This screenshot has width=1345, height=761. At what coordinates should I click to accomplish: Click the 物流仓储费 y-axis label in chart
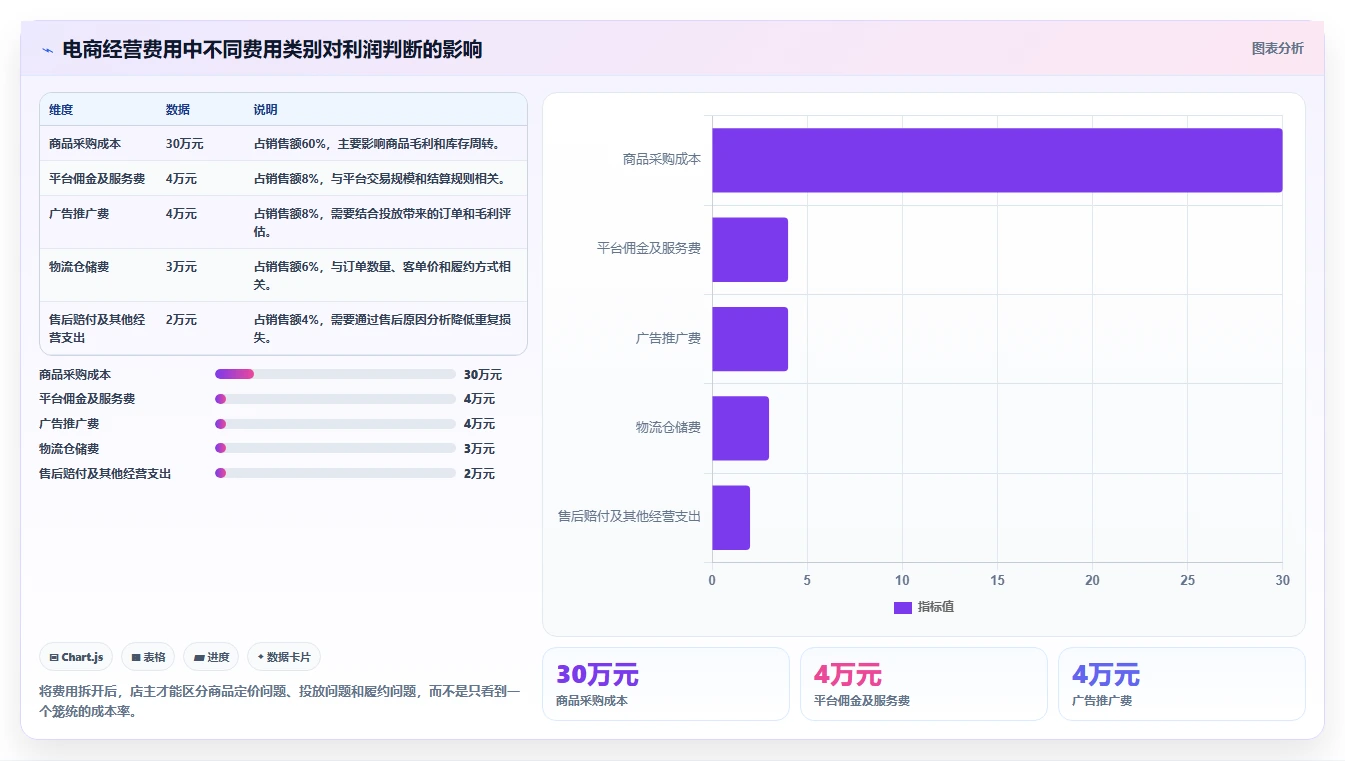pyautogui.click(x=668, y=427)
